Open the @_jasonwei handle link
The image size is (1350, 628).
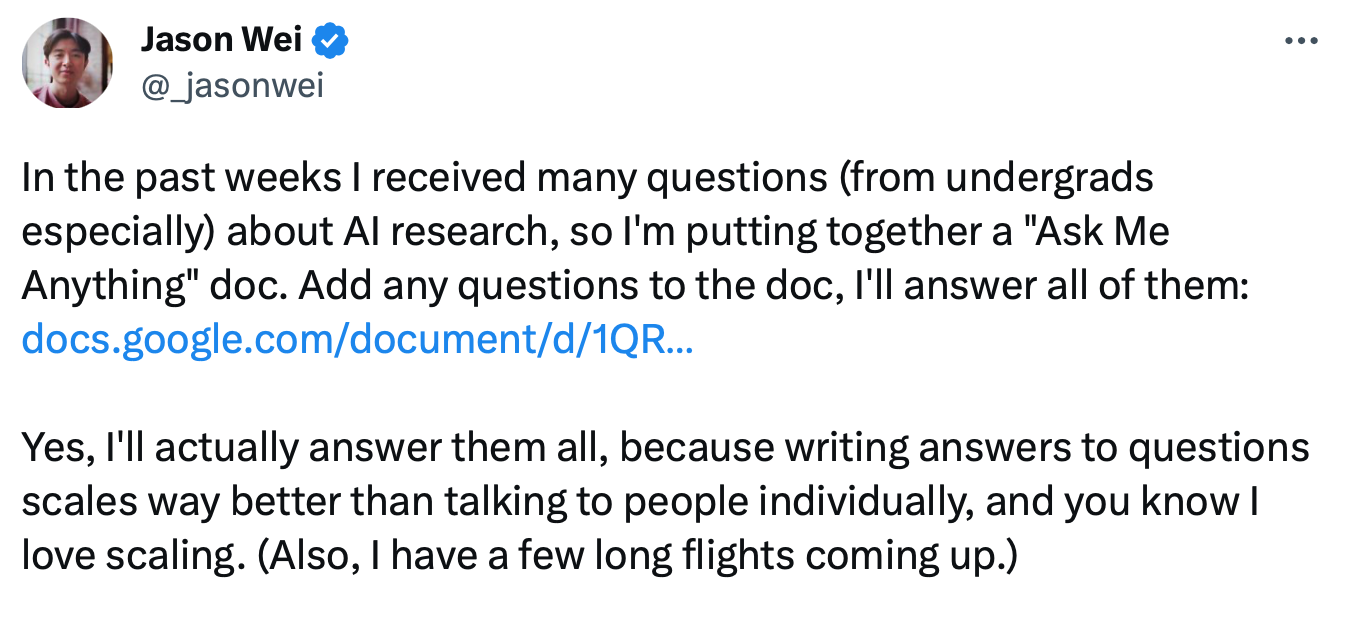click(232, 86)
